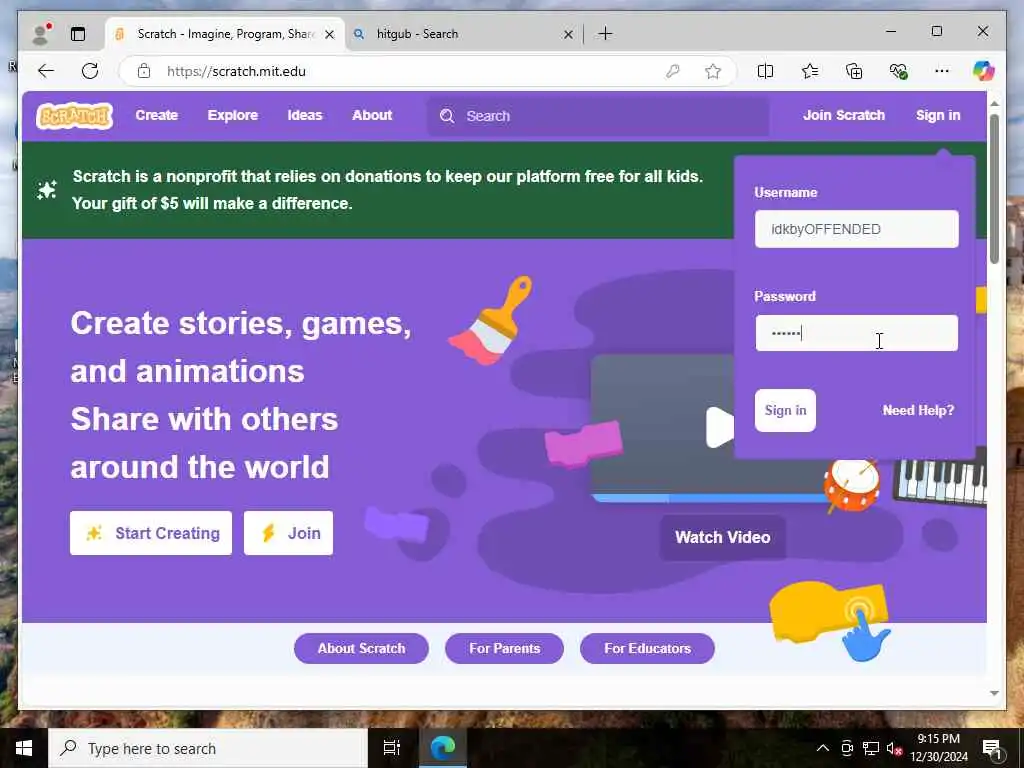Open Browser essentials heart icon
Viewport: 1024px width, 768px height.
pyautogui.click(x=899, y=71)
